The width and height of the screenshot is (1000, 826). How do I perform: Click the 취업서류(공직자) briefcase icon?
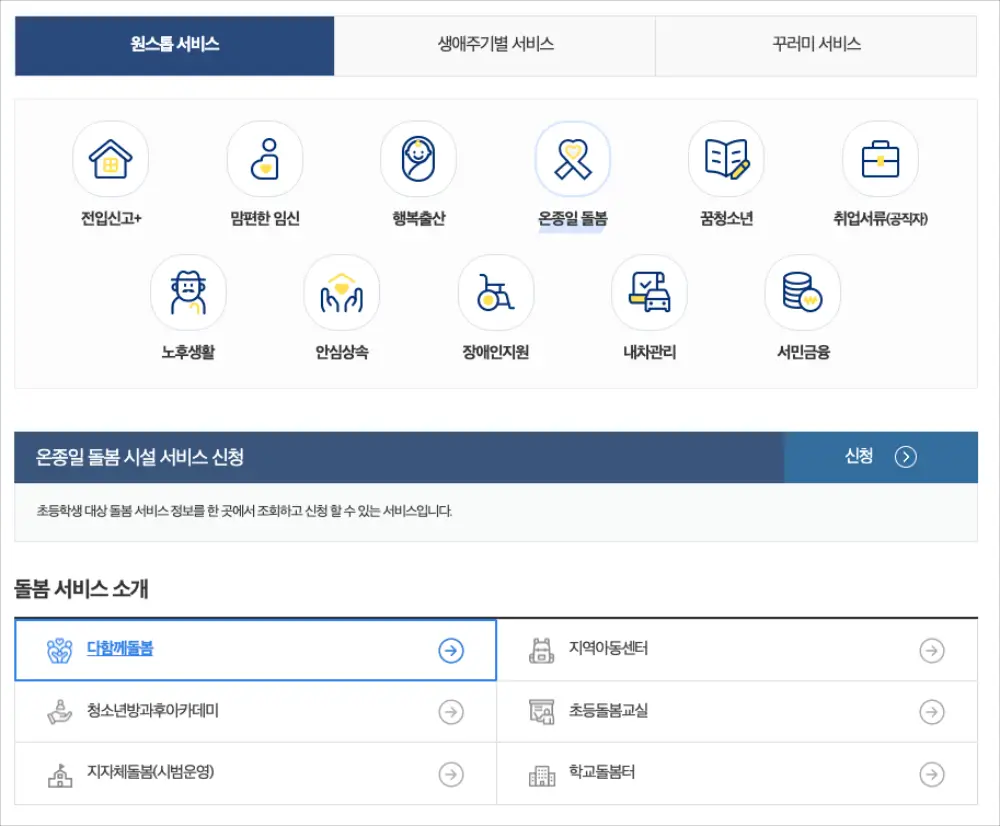pyautogui.click(x=881, y=157)
